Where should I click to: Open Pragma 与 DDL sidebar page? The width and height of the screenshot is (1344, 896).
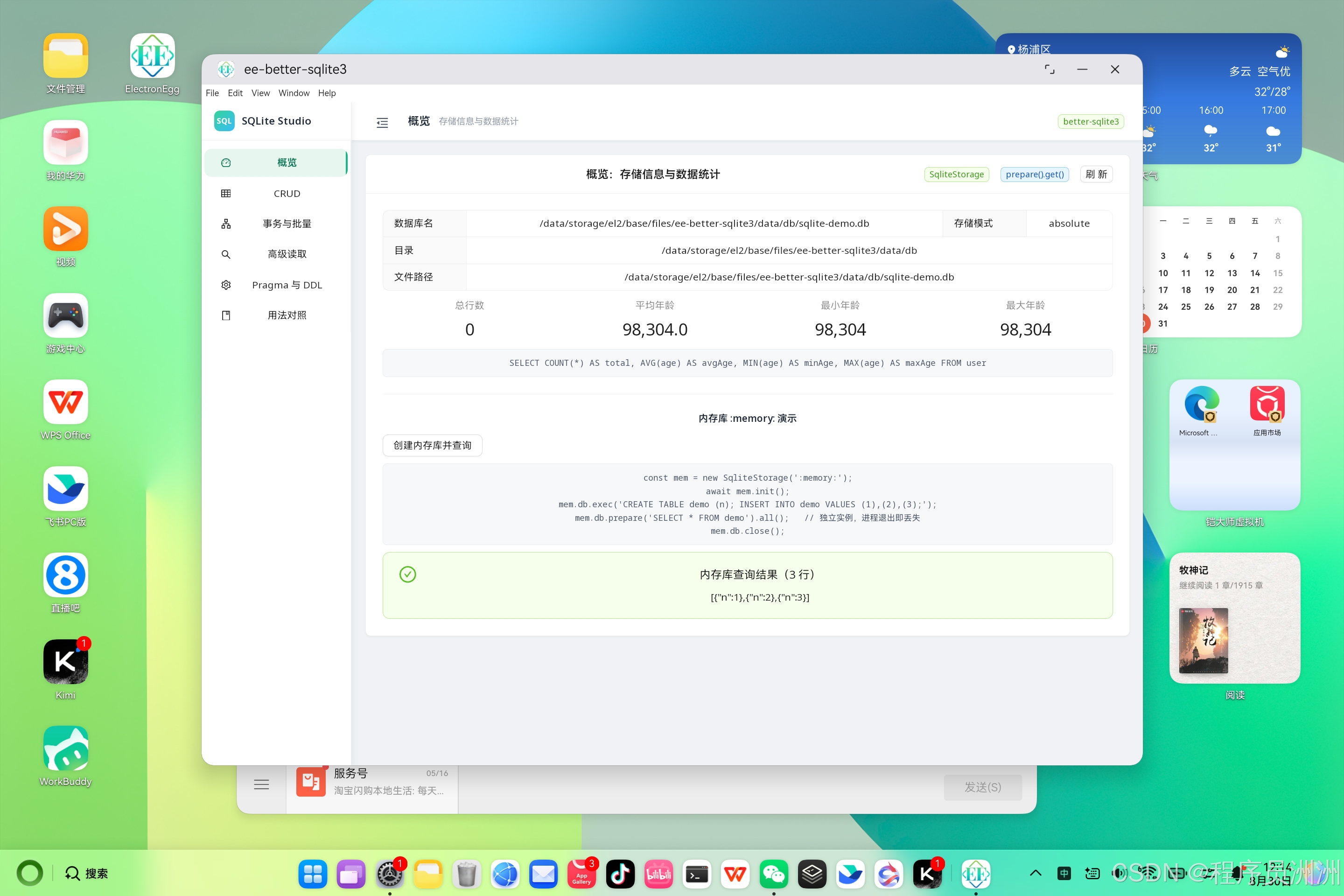point(276,285)
